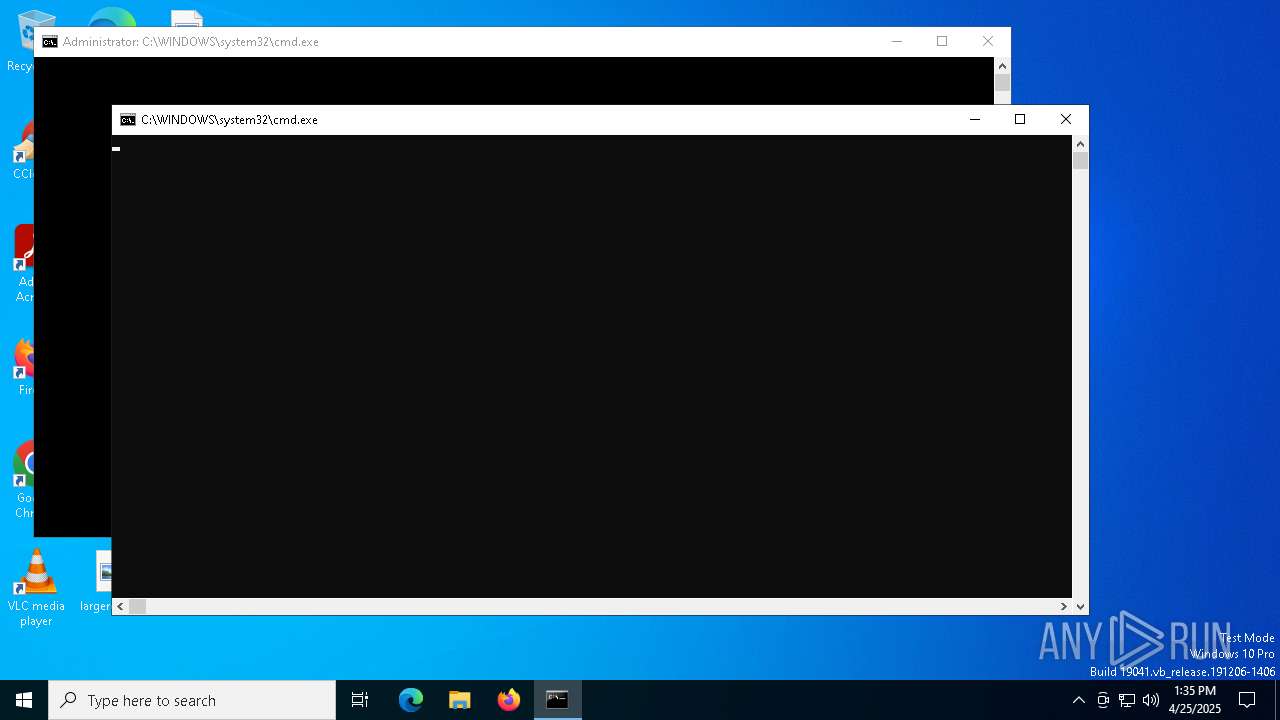Click the front cmd.exe window title text
The width and height of the screenshot is (1280, 720).
(229, 120)
